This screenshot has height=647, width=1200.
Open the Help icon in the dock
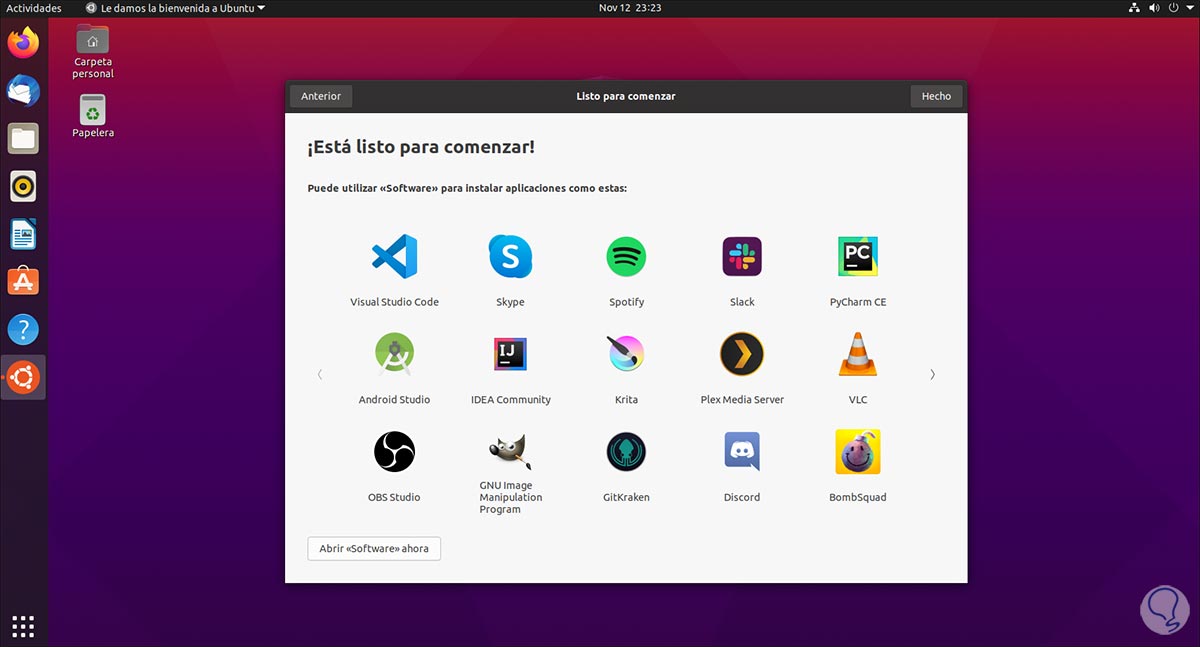pos(23,330)
